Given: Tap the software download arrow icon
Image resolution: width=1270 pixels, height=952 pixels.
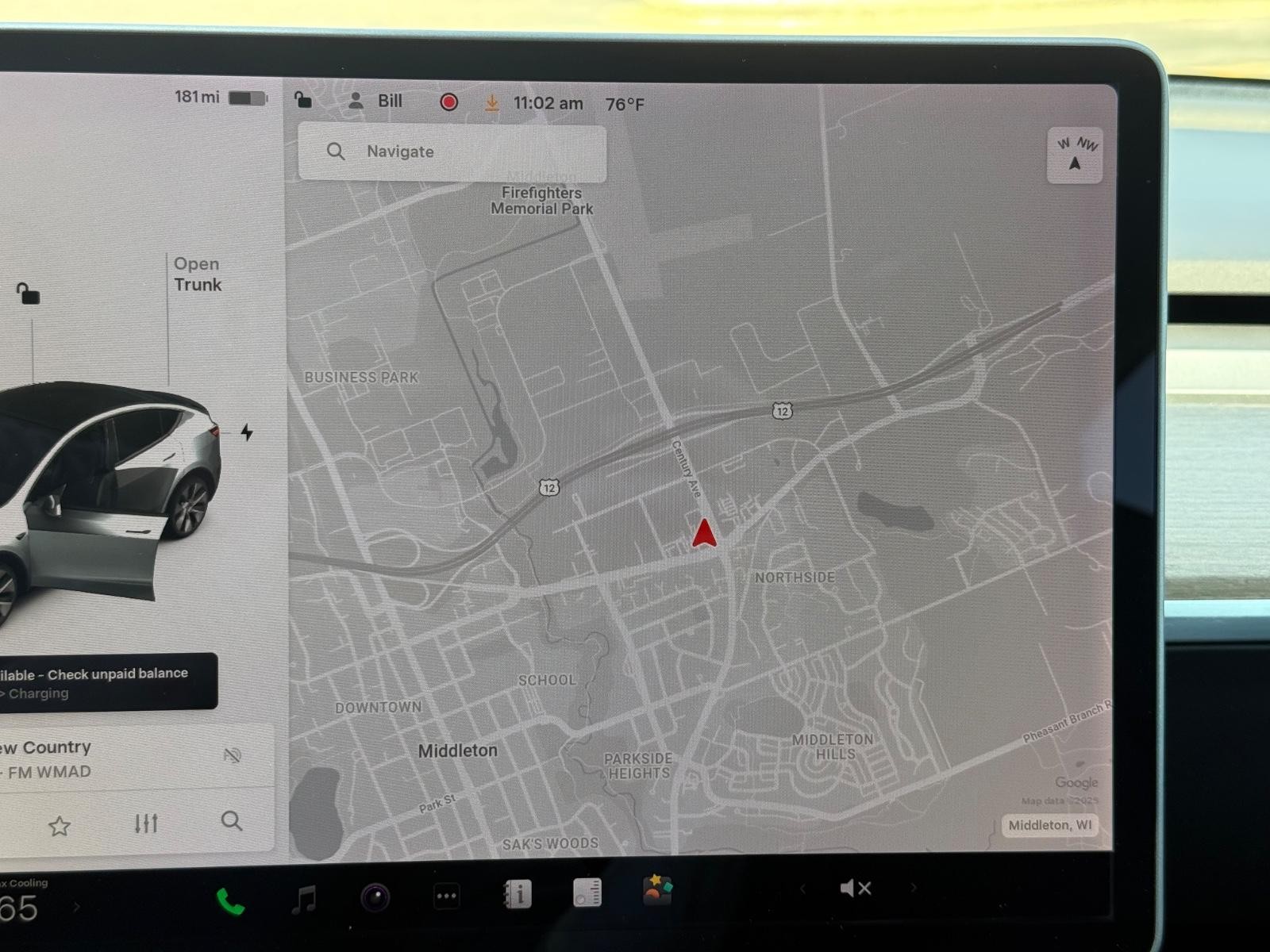Looking at the screenshot, I should (492, 103).
